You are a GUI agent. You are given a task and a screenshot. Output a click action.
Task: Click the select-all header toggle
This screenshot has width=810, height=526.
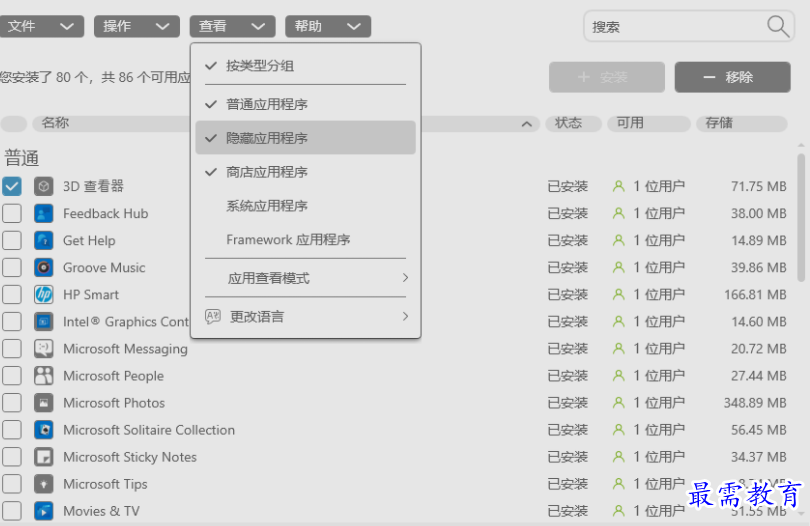pyautogui.click(x=13, y=123)
